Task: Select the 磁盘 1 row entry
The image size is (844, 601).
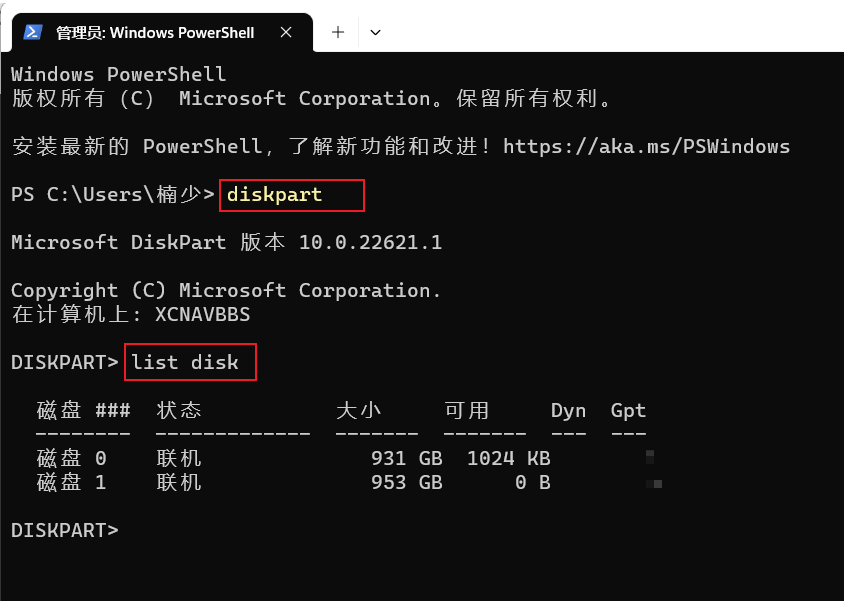Action: [71, 482]
